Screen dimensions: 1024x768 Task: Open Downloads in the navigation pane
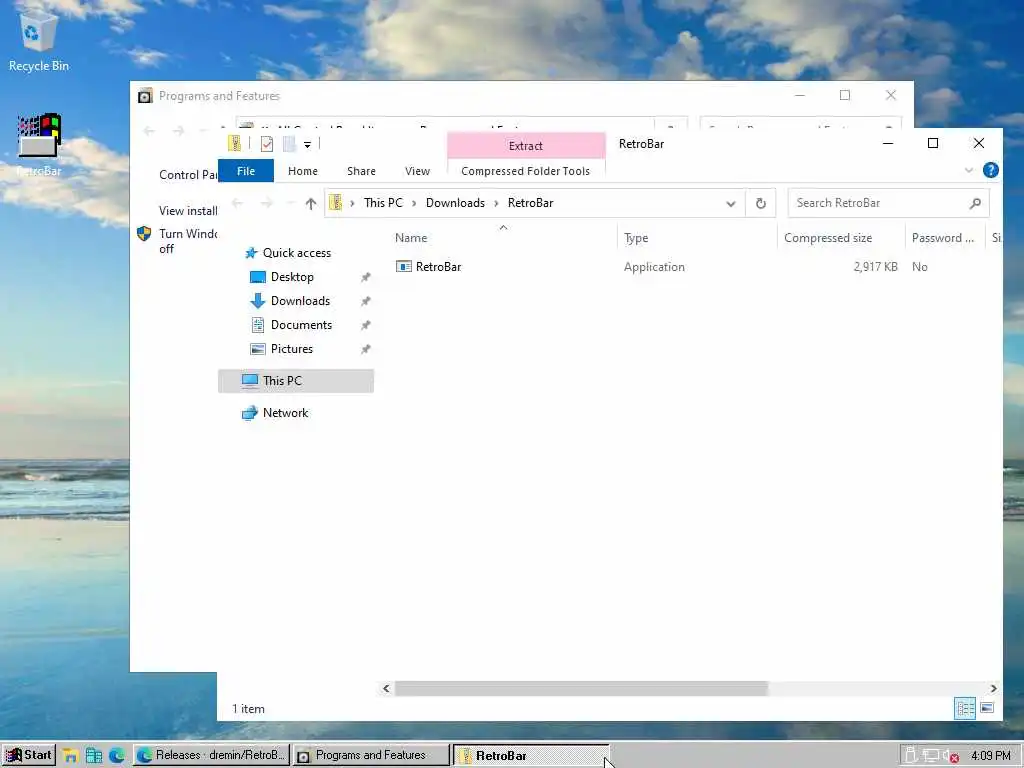[300, 301]
